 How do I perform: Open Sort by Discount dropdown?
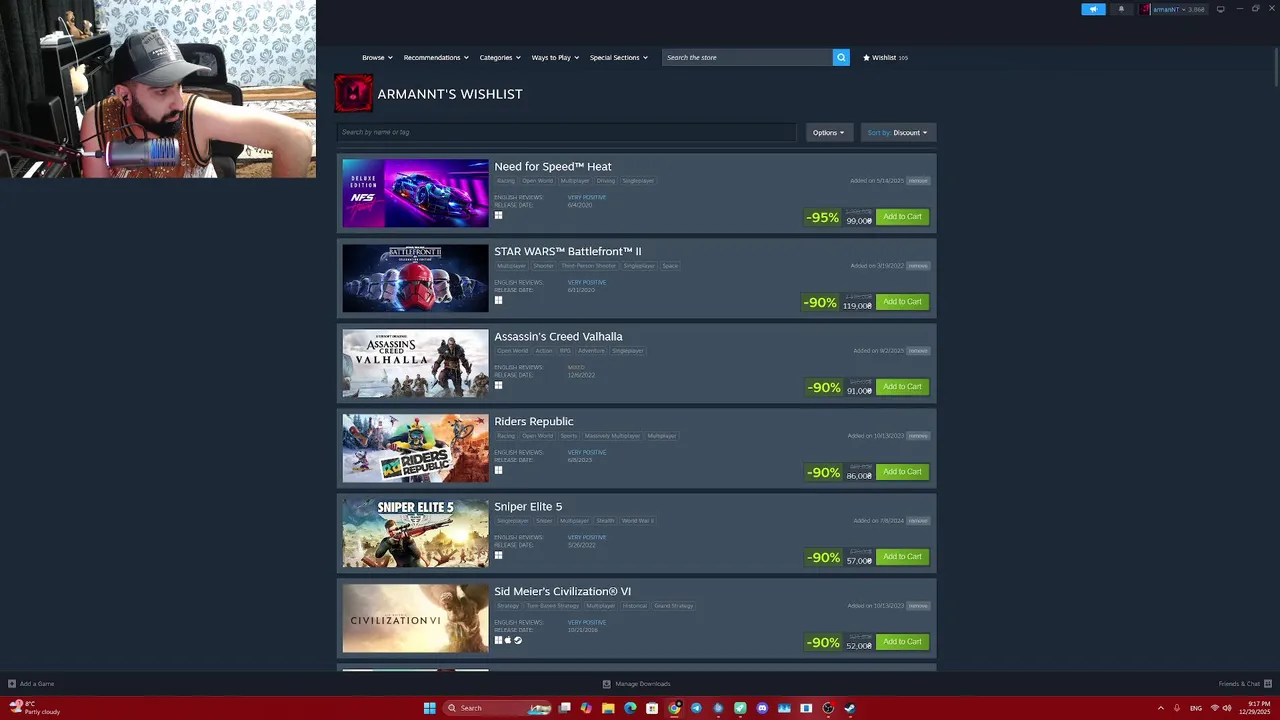tap(897, 132)
